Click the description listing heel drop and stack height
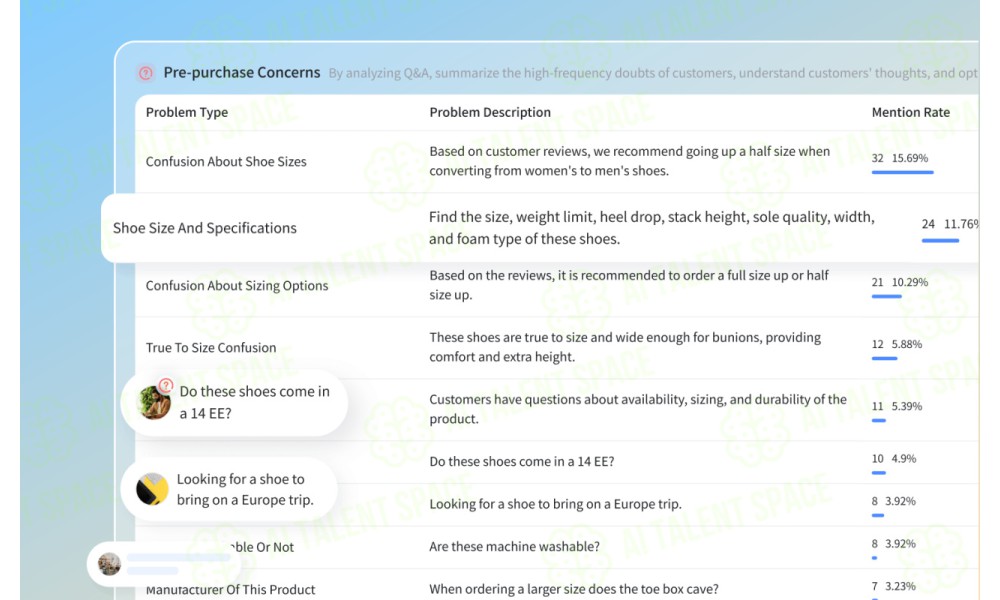Viewport: 1000px width, 600px height. [651, 228]
